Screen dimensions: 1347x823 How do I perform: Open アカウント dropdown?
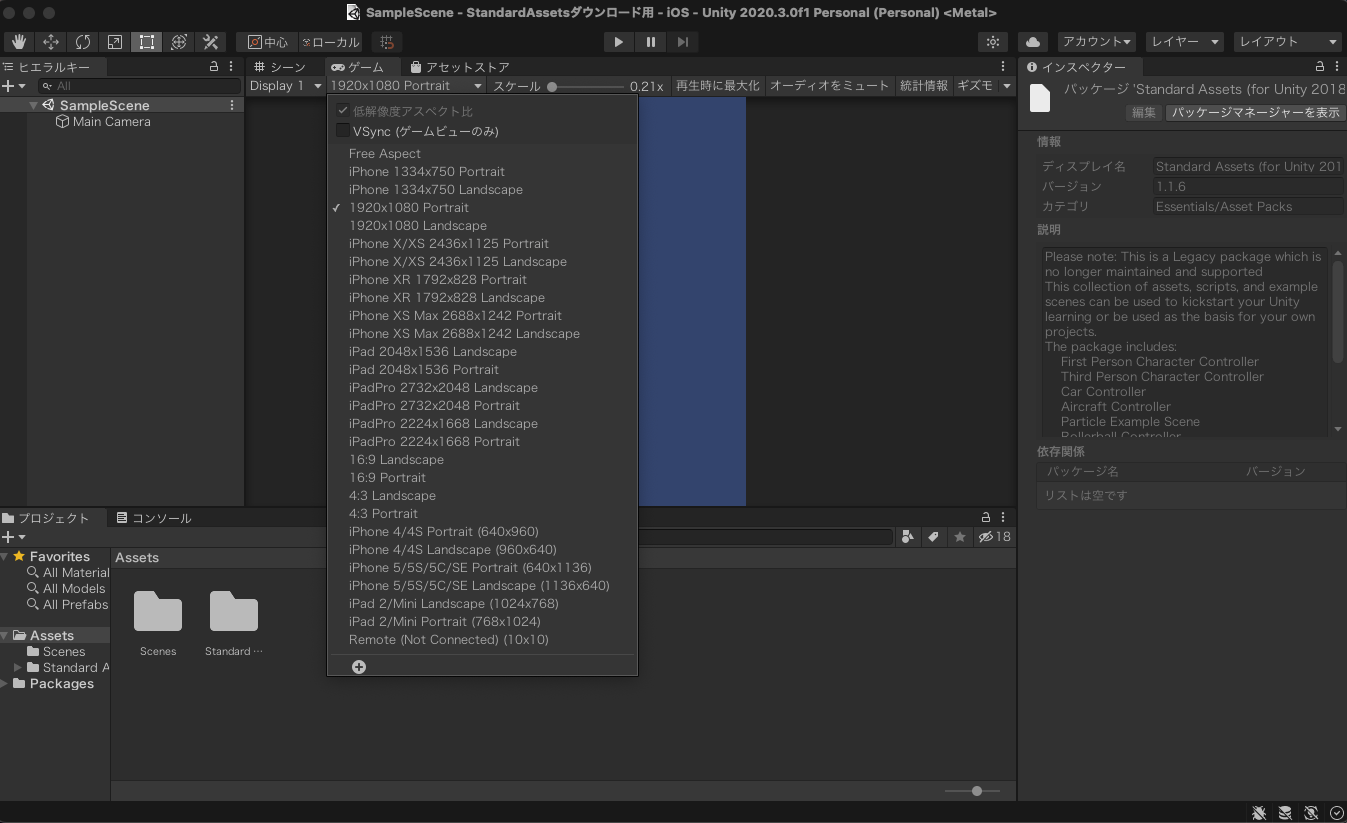point(1096,42)
